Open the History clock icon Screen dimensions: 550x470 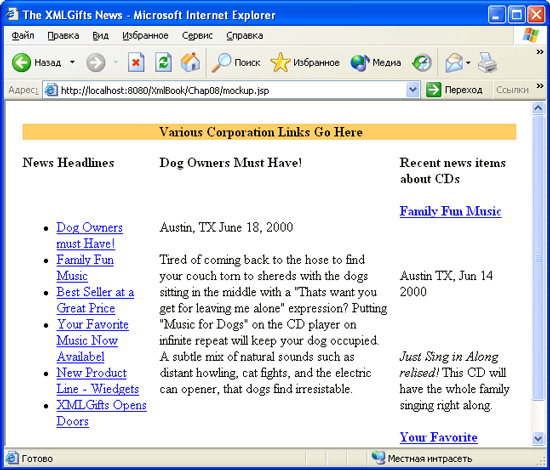[x=422, y=63]
